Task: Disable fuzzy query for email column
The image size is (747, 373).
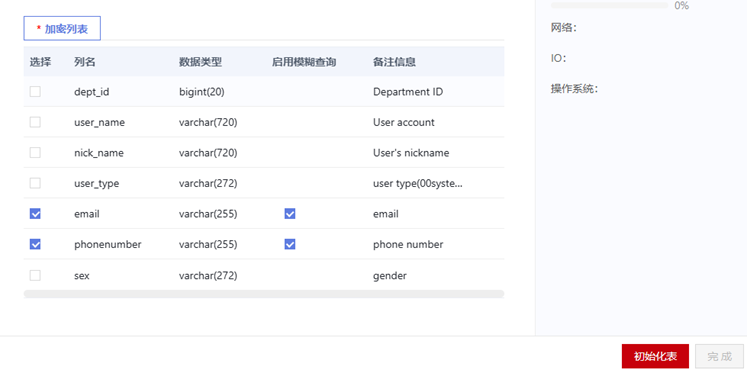Action: pos(290,214)
